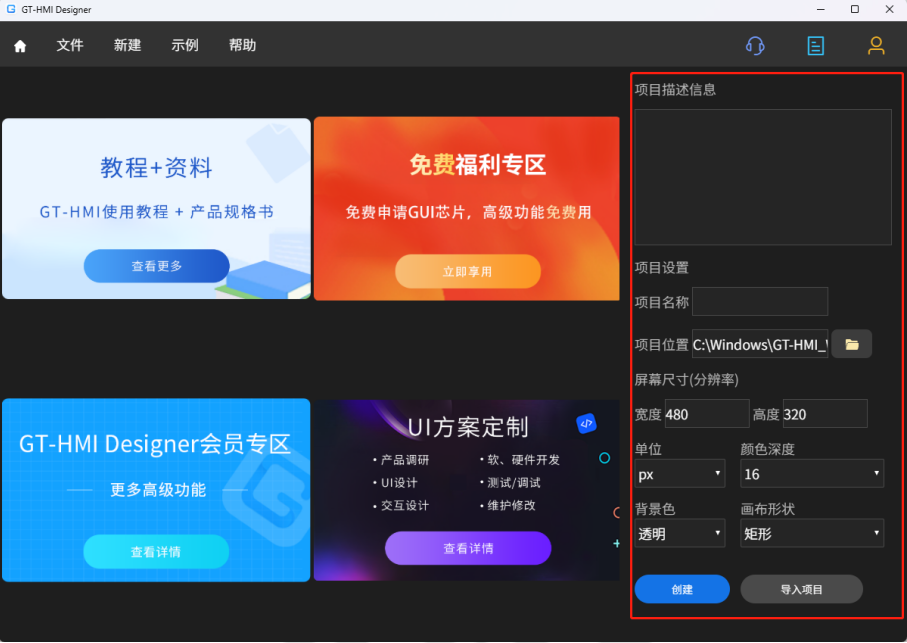Open the 单位 px dropdown
Viewport: 907px width, 643px height.
point(680,474)
